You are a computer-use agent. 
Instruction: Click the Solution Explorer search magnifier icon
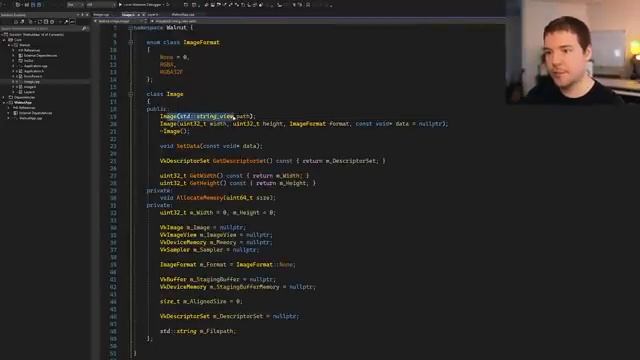[84, 29]
